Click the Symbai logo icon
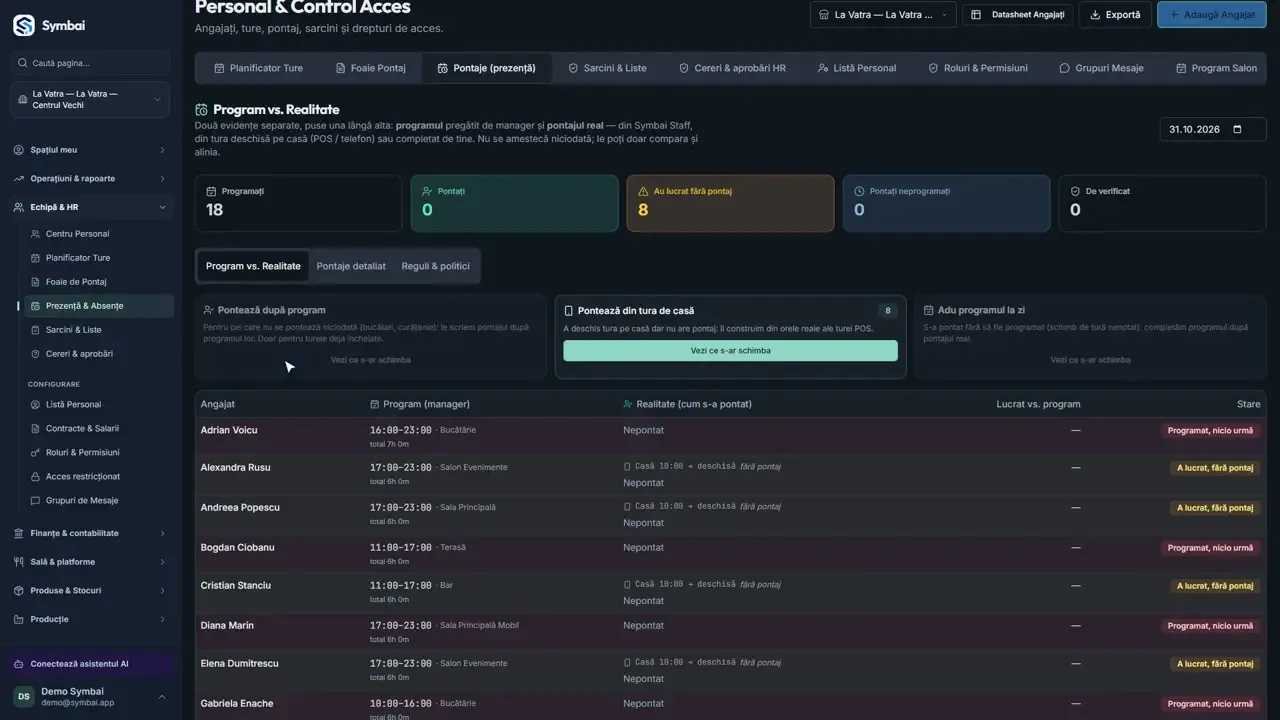Viewport: 1280px width, 720px height. pyautogui.click(x=24, y=25)
